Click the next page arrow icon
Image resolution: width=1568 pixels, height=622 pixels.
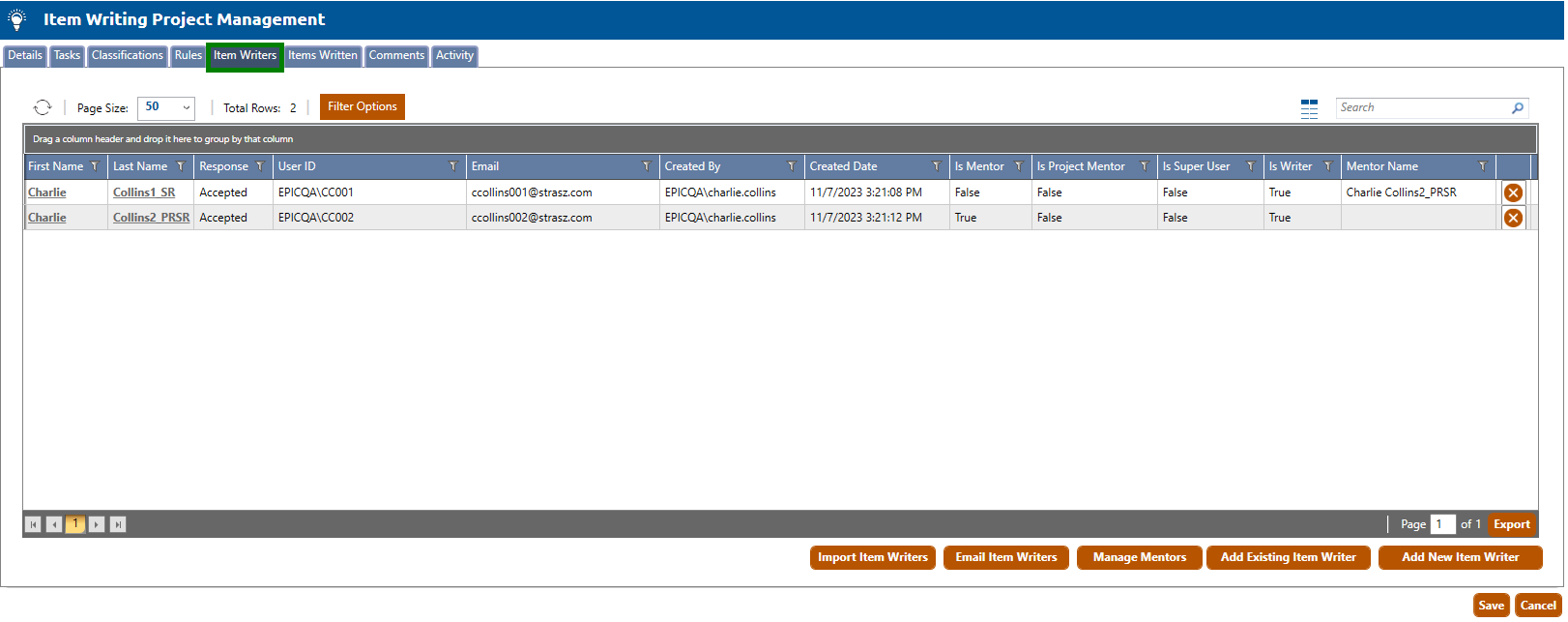[x=97, y=524]
